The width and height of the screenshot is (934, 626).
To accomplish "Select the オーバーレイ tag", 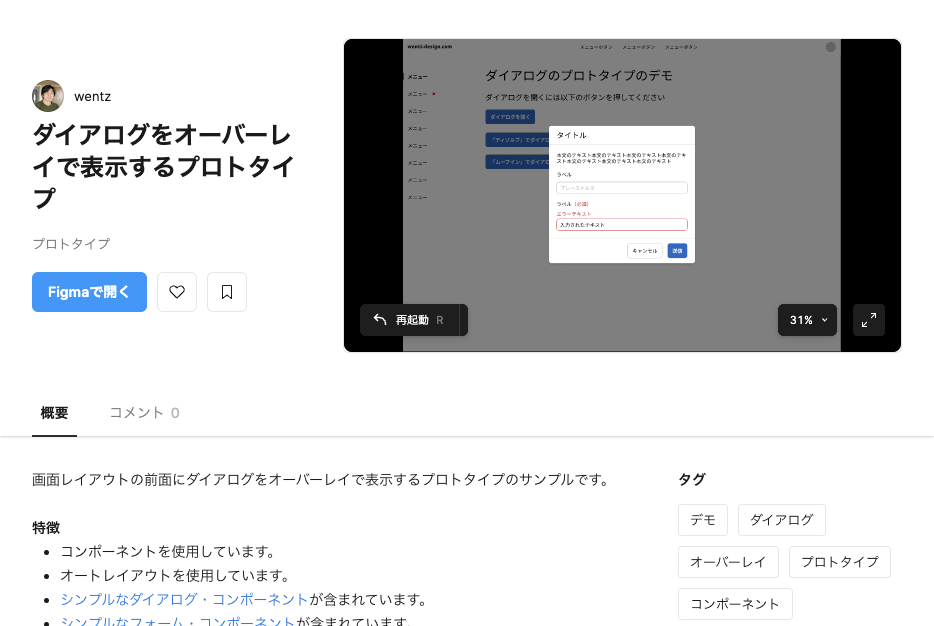I will [x=728, y=562].
